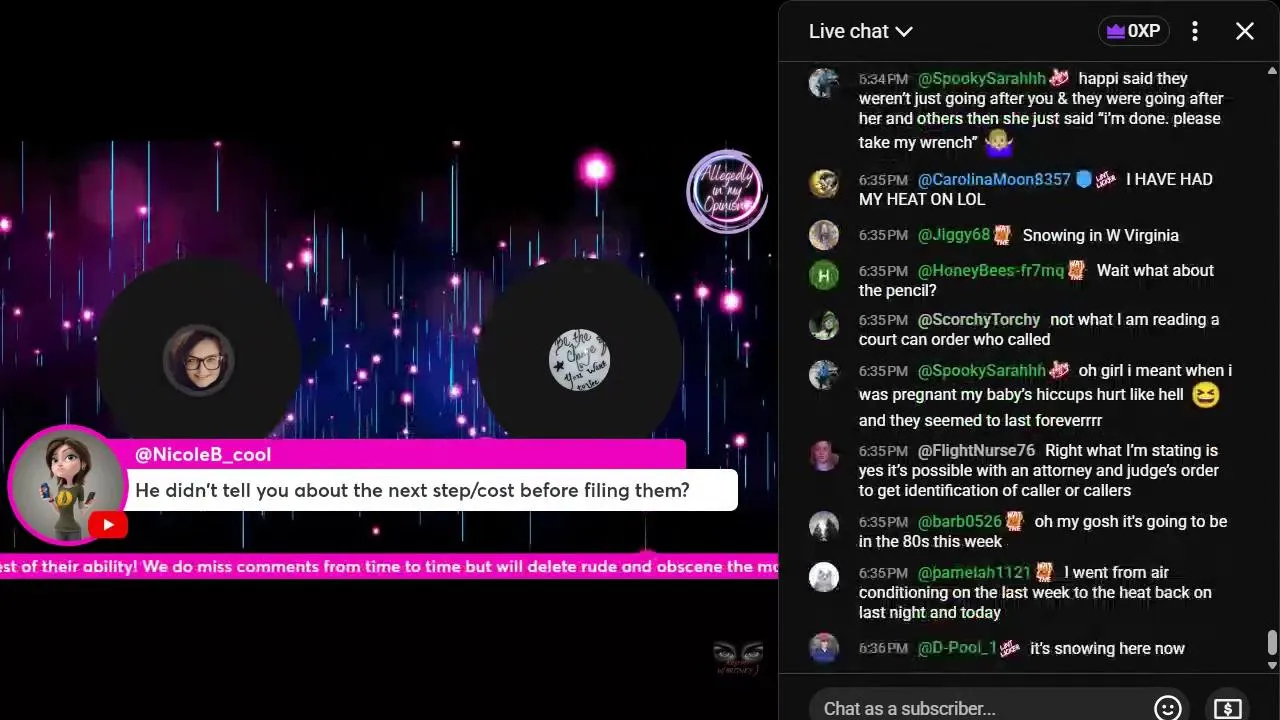Close the live chat panel
This screenshot has width=1280, height=720.
(x=1245, y=31)
